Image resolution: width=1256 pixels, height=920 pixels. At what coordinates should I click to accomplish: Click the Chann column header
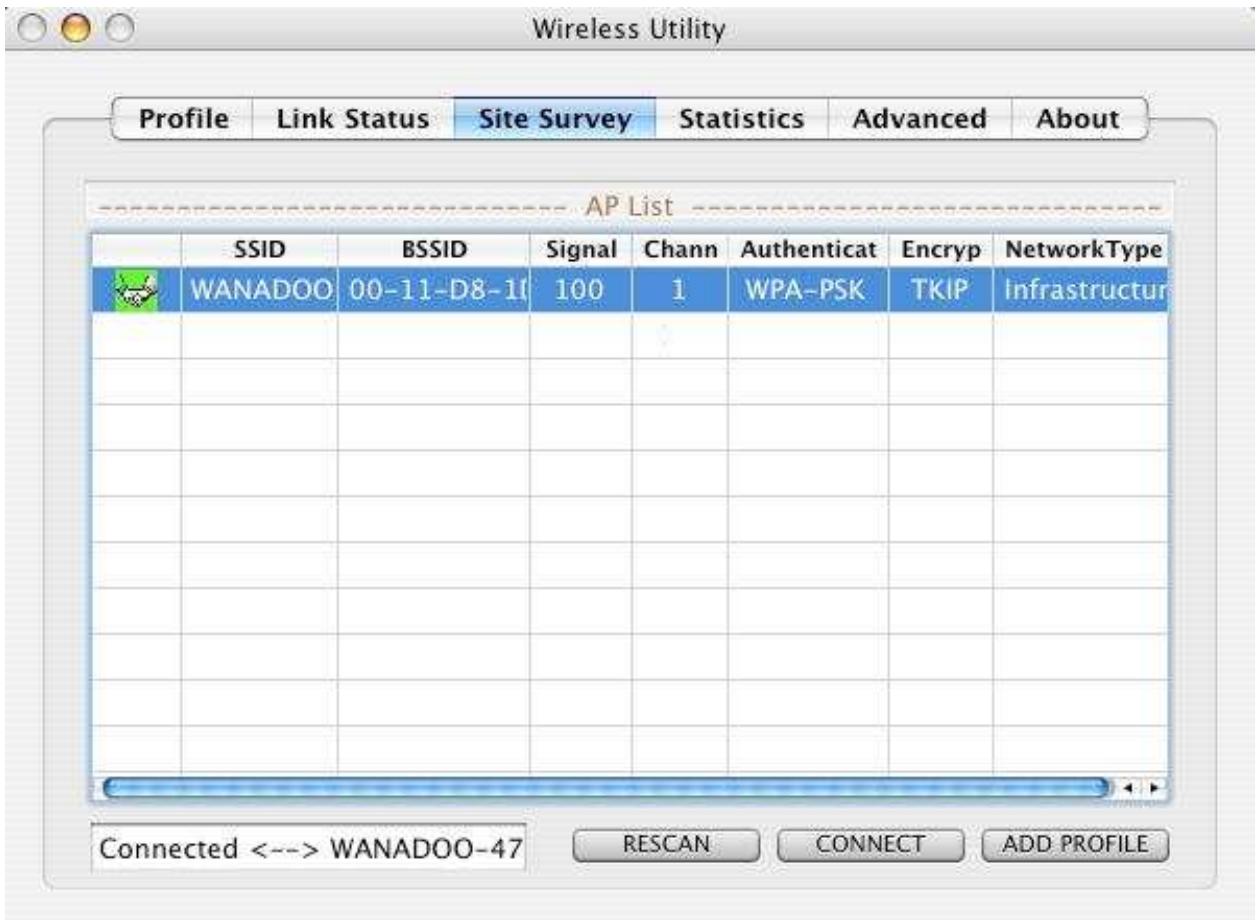(x=679, y=251)
